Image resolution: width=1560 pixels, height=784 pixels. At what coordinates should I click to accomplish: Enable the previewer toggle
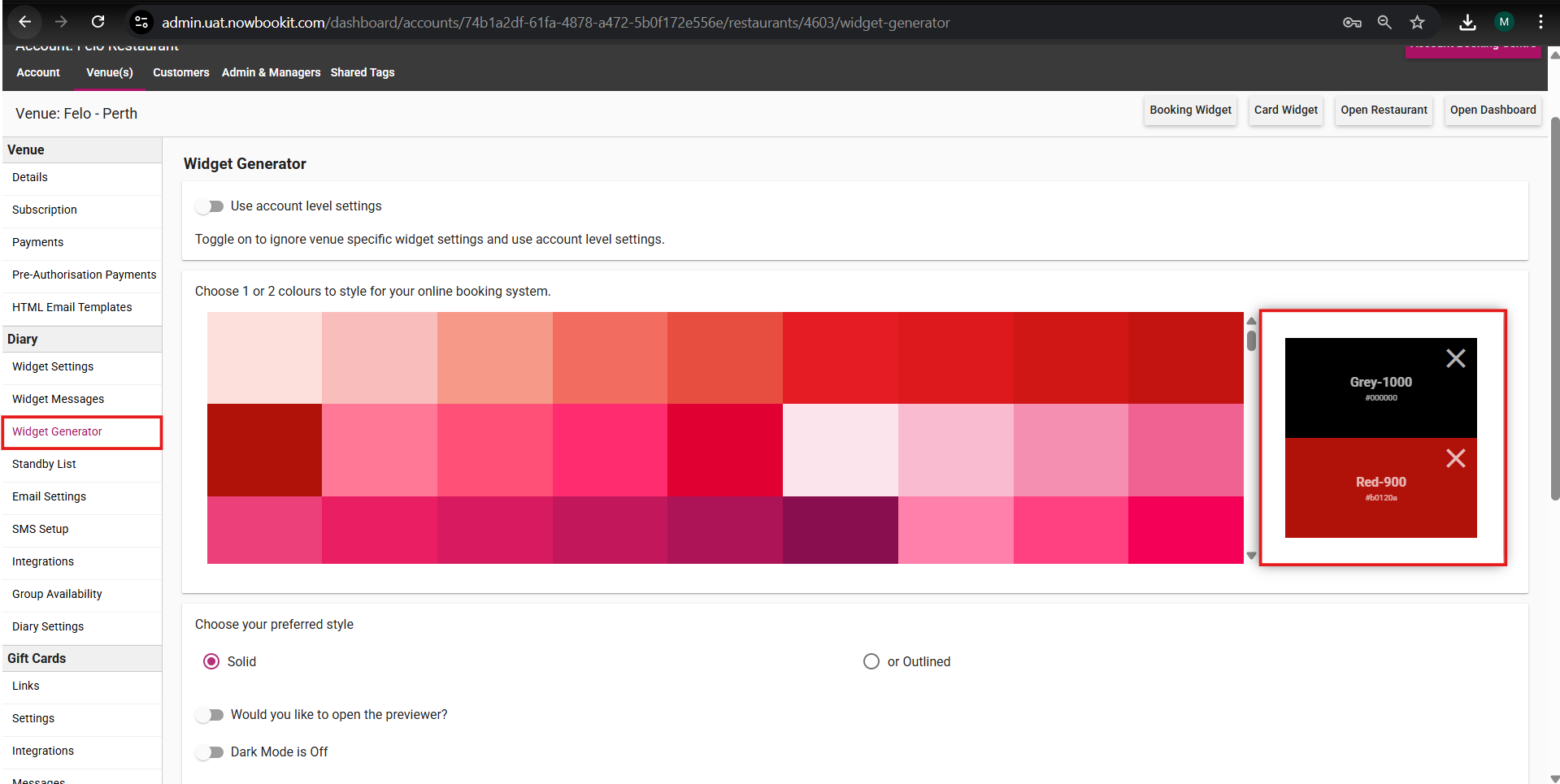pyautogui.click(x=210, y=715)
